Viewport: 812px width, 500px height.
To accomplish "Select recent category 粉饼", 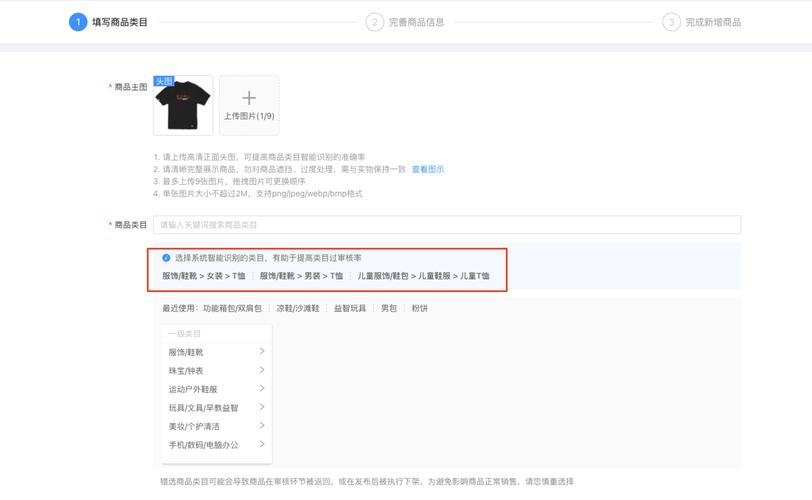I will (419, 308).
